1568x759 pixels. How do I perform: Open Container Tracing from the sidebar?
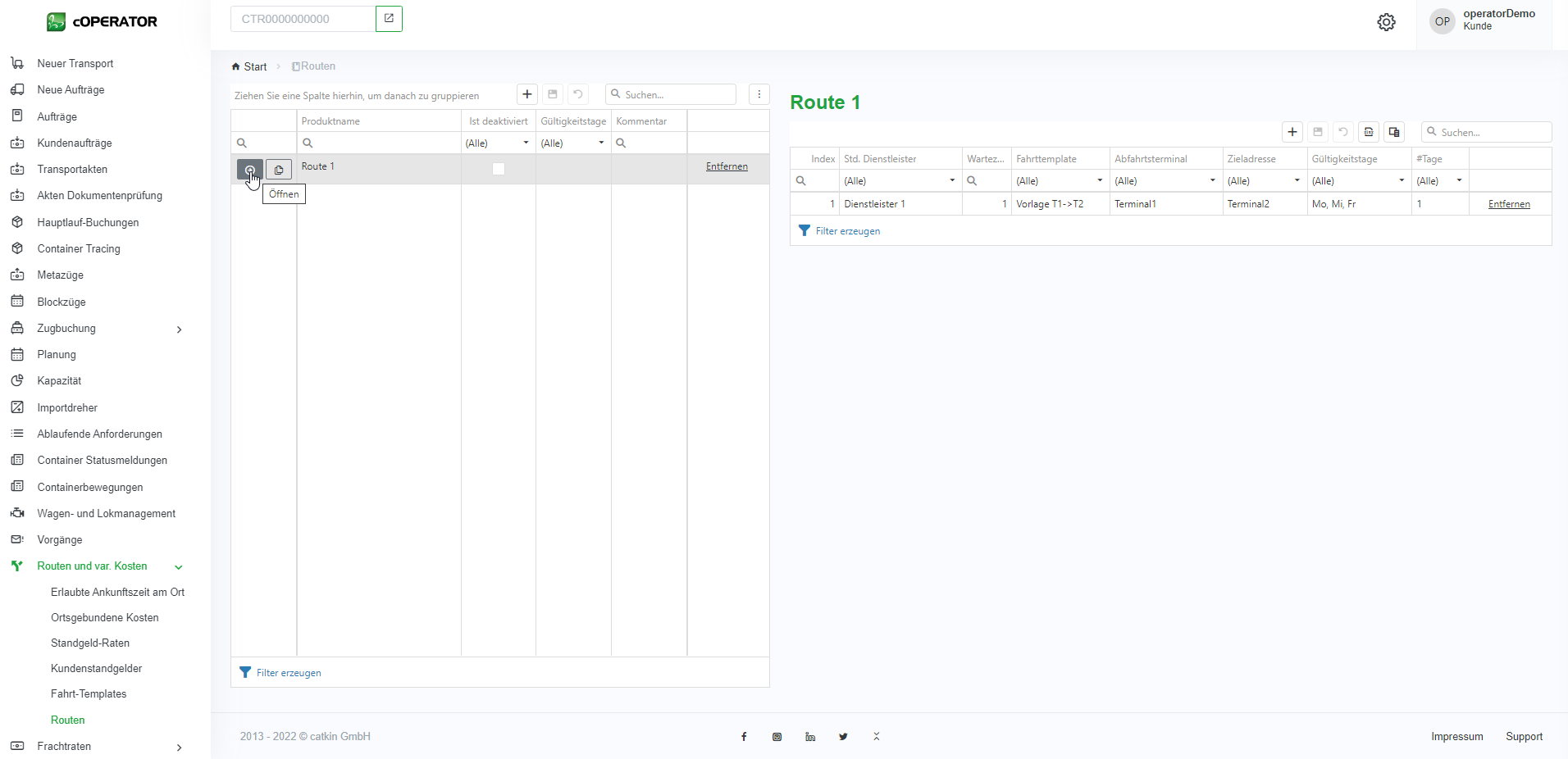(x=79, y=249)
